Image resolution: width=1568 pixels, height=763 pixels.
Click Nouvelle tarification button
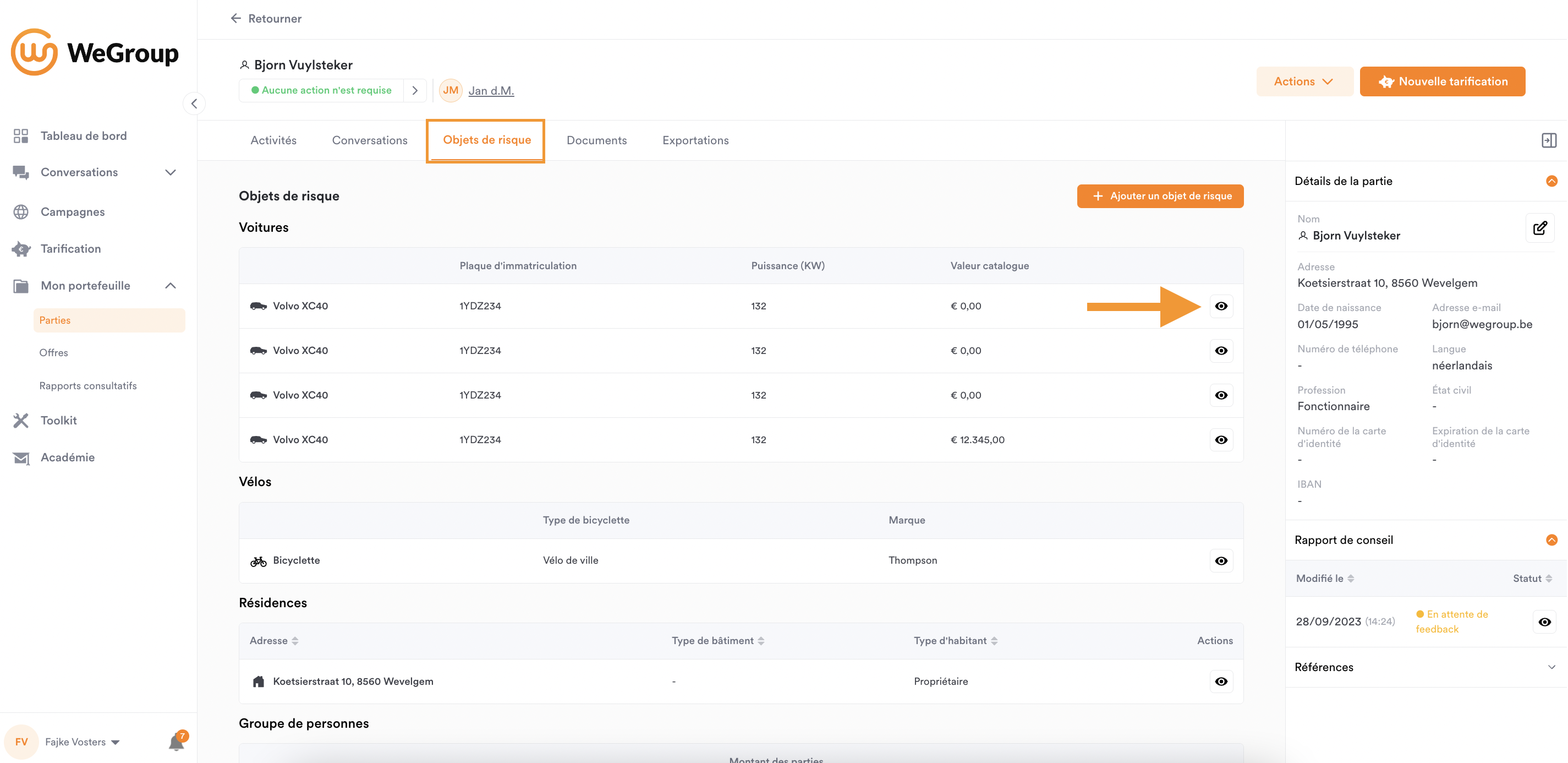tap(1442, 81)
